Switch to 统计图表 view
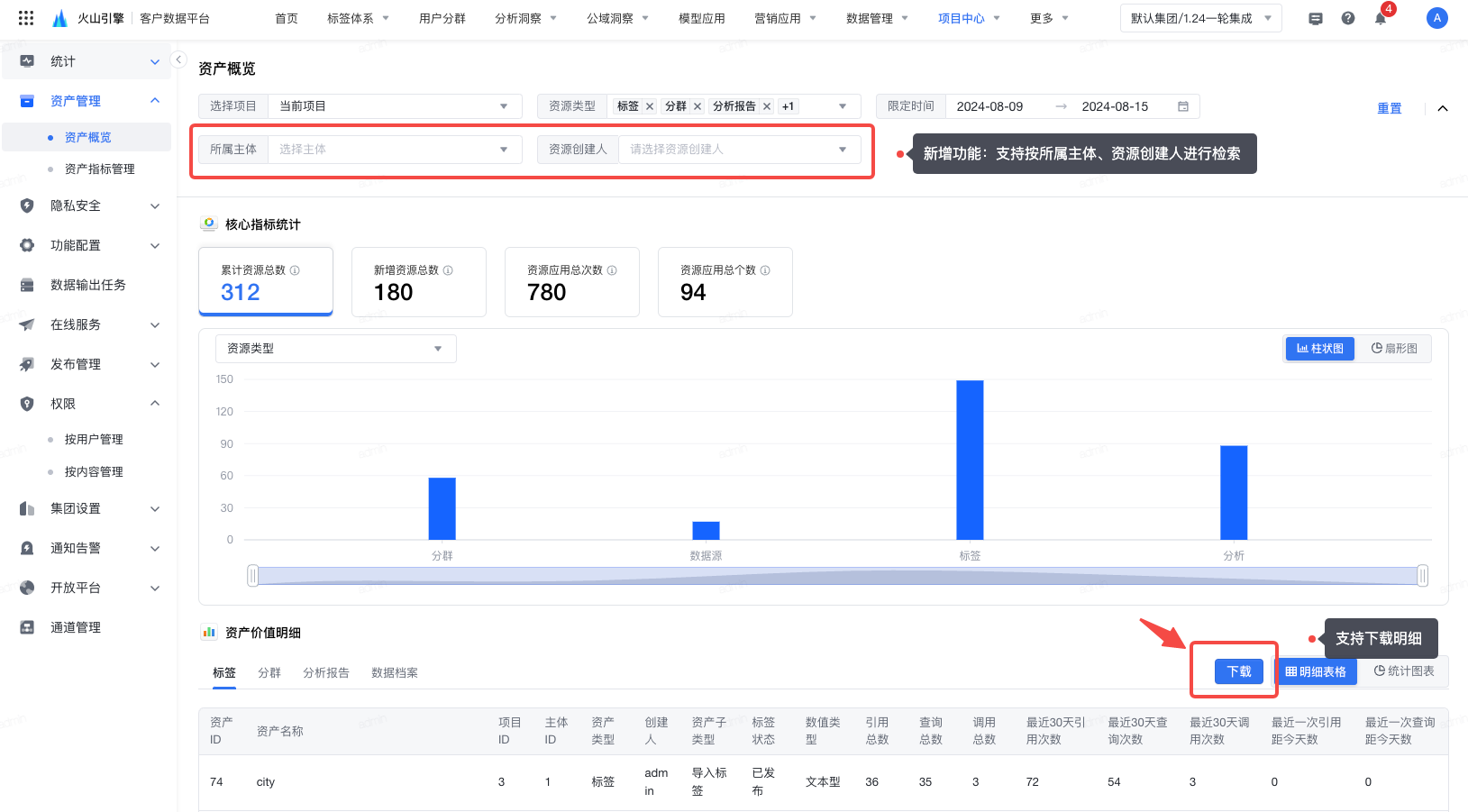The image size is (1468, 812). point(1403,671)
